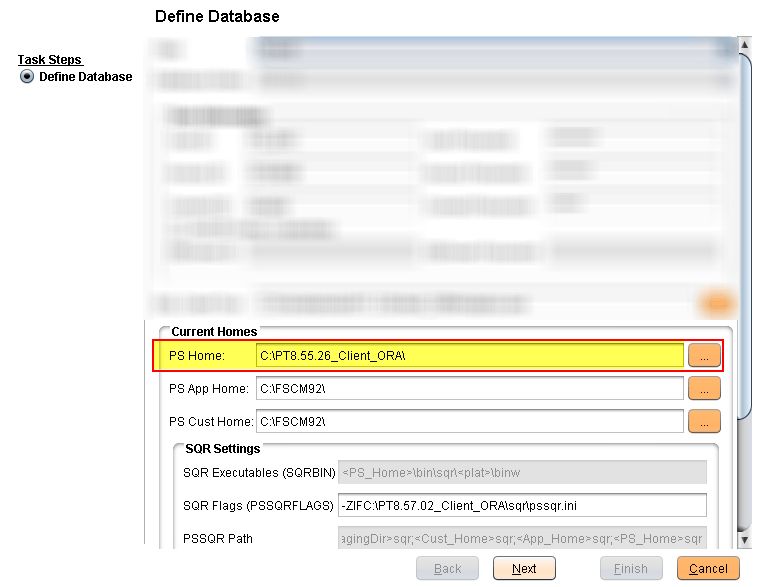The image size is (762, 587).
Task: Click the SQR Settings group label
Action: (x=223, y=449)
